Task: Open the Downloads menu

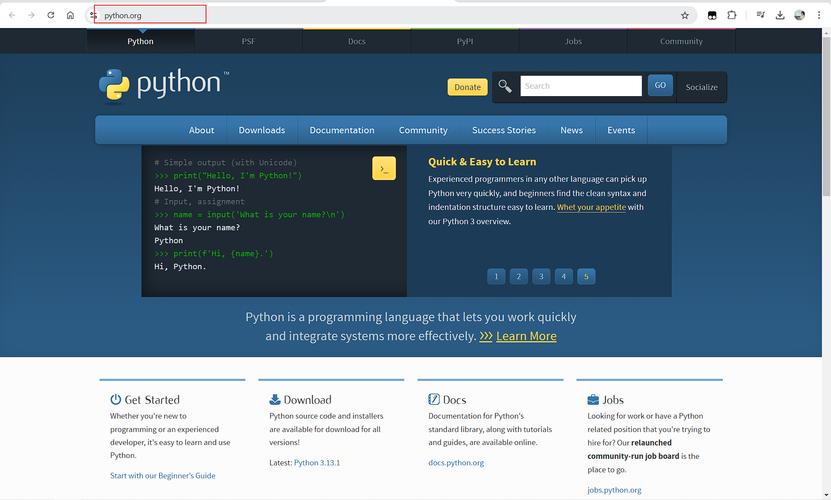Action: pos(262,130)
